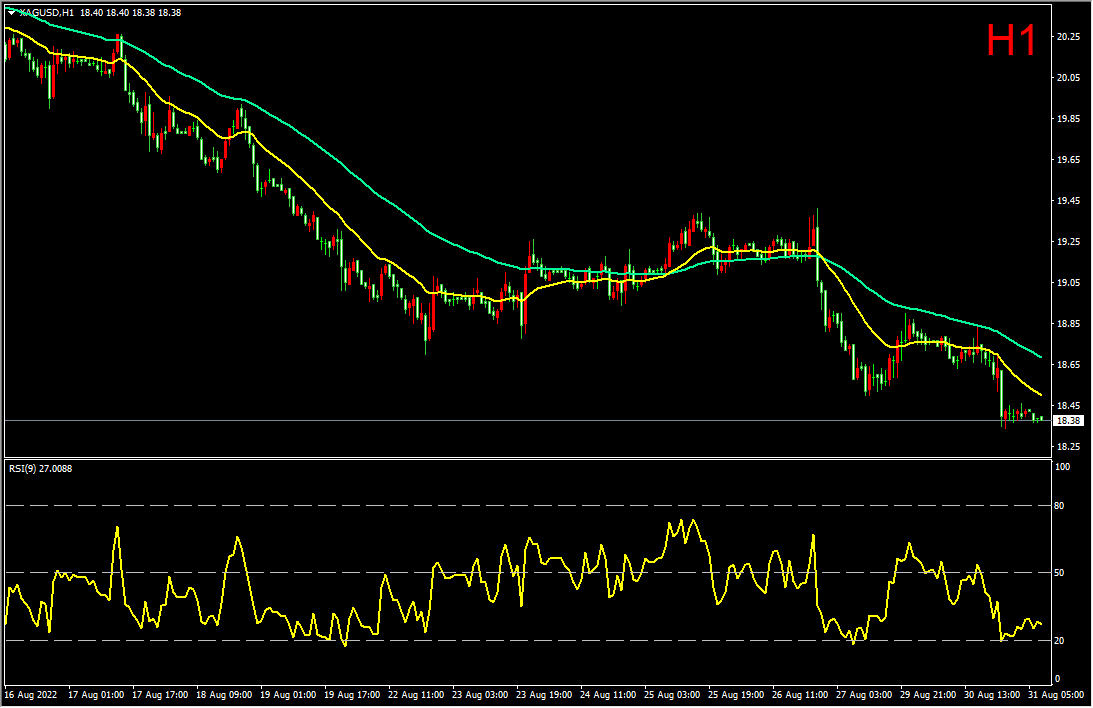Select the RSI(9) 27.0088 indicator label
The height and width of the screenshot is (708, 1093).
(x=40, y=469)
